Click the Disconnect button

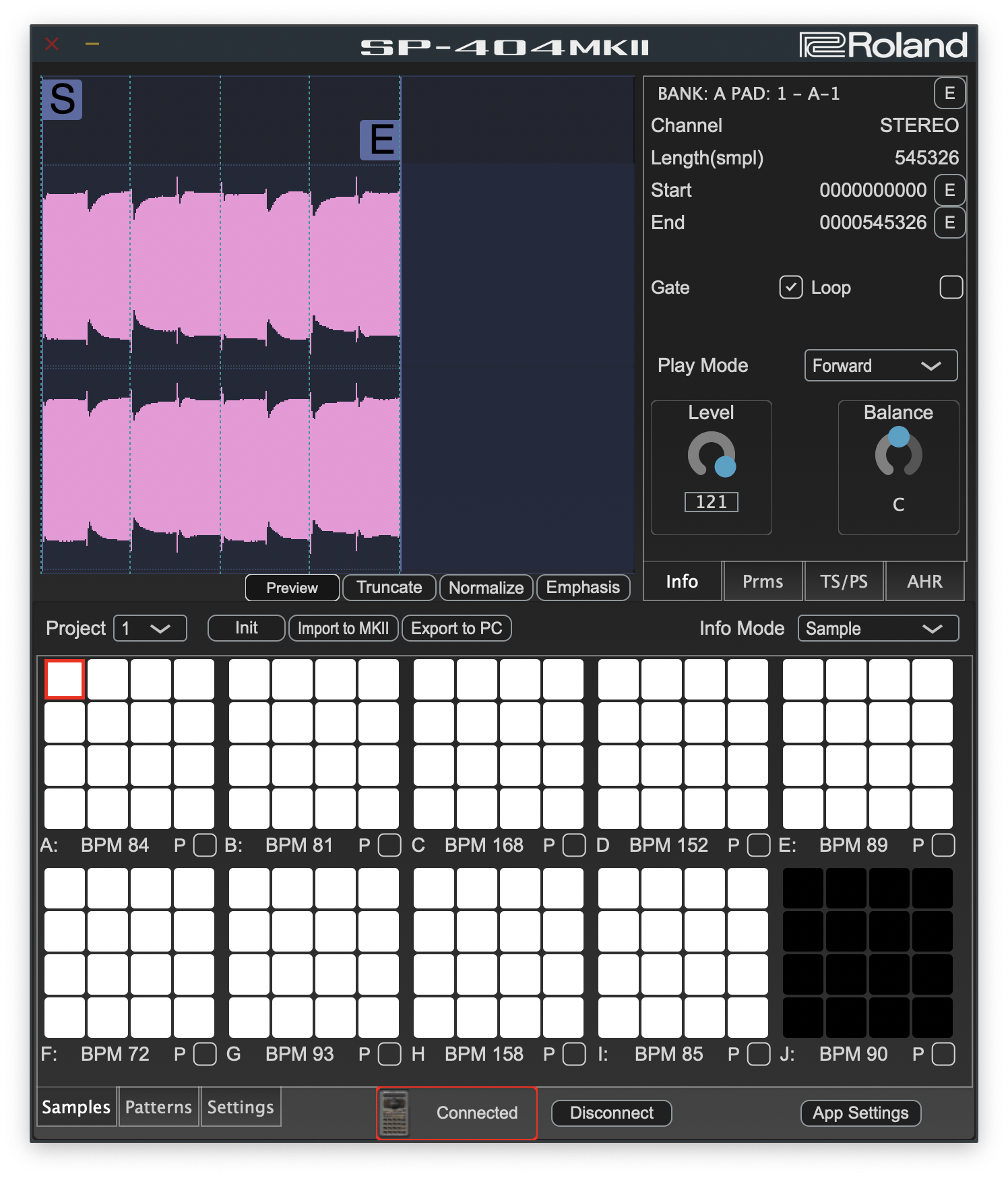click(x=612, y=1113)
